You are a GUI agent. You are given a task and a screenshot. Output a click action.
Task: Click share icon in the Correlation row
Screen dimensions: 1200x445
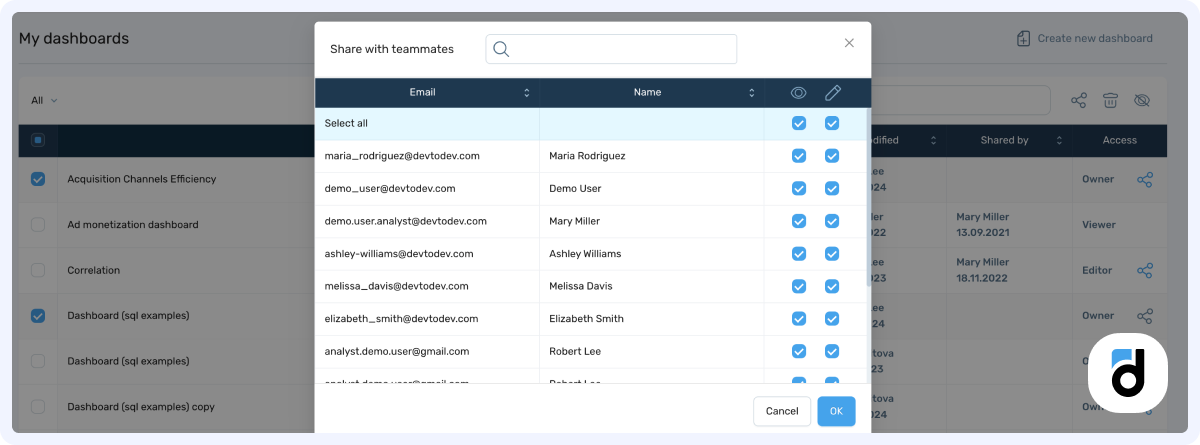pos(1145,271)
